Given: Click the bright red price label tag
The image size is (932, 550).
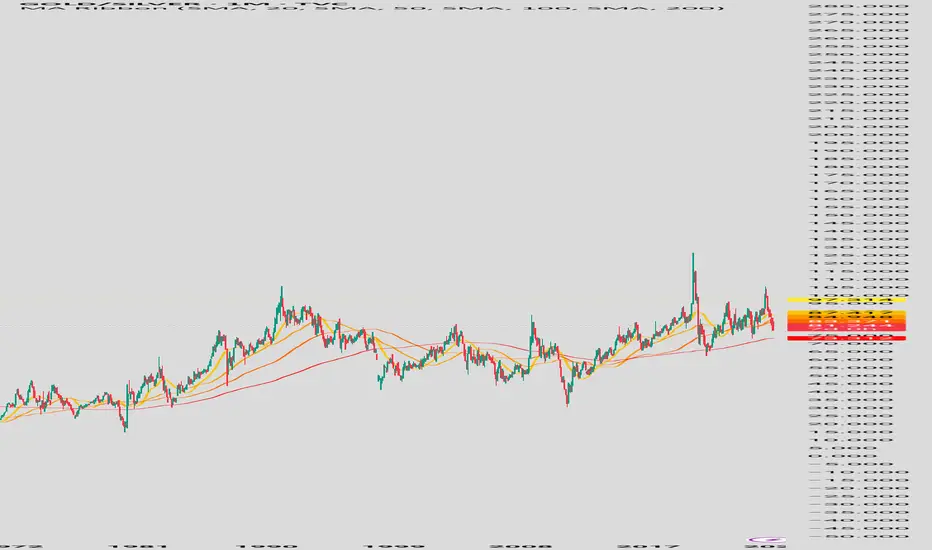Looking at the screenshot, I should [846, 338].
